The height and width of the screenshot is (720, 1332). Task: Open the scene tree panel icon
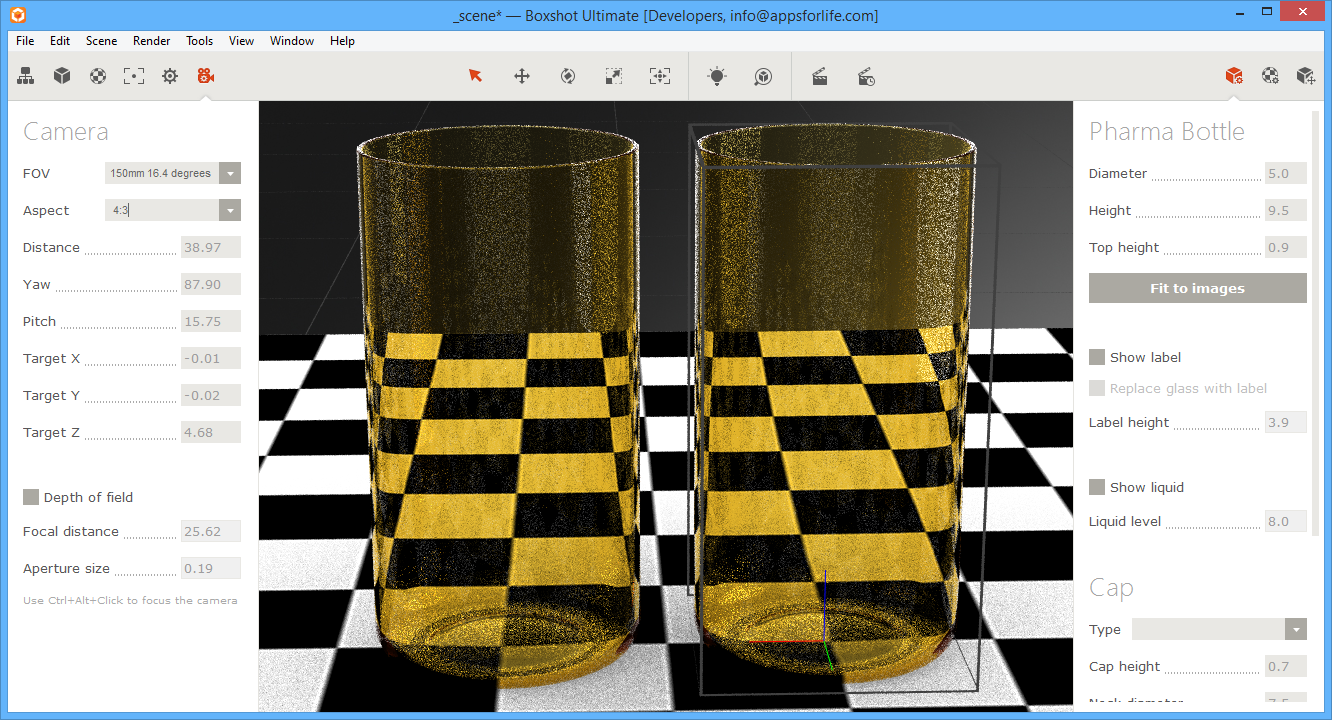(26, 76)
